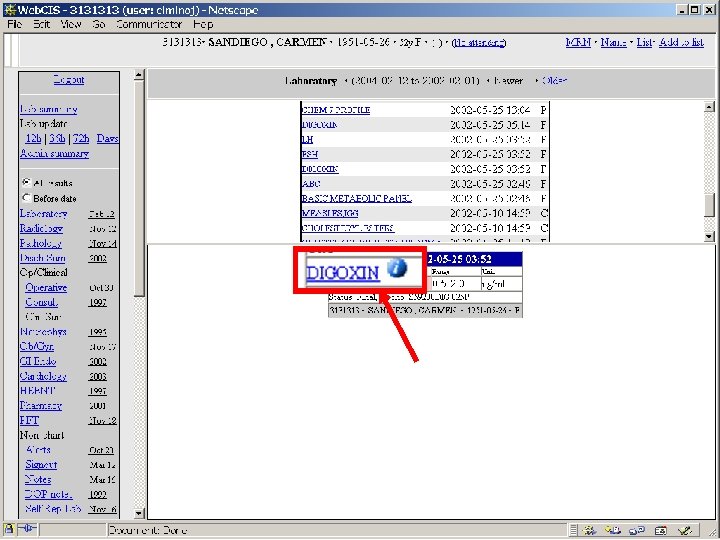Click the sidebar frame scroll-down arrow
The width and height of the screenshot is (720, 540).
[x=139, y=513]
